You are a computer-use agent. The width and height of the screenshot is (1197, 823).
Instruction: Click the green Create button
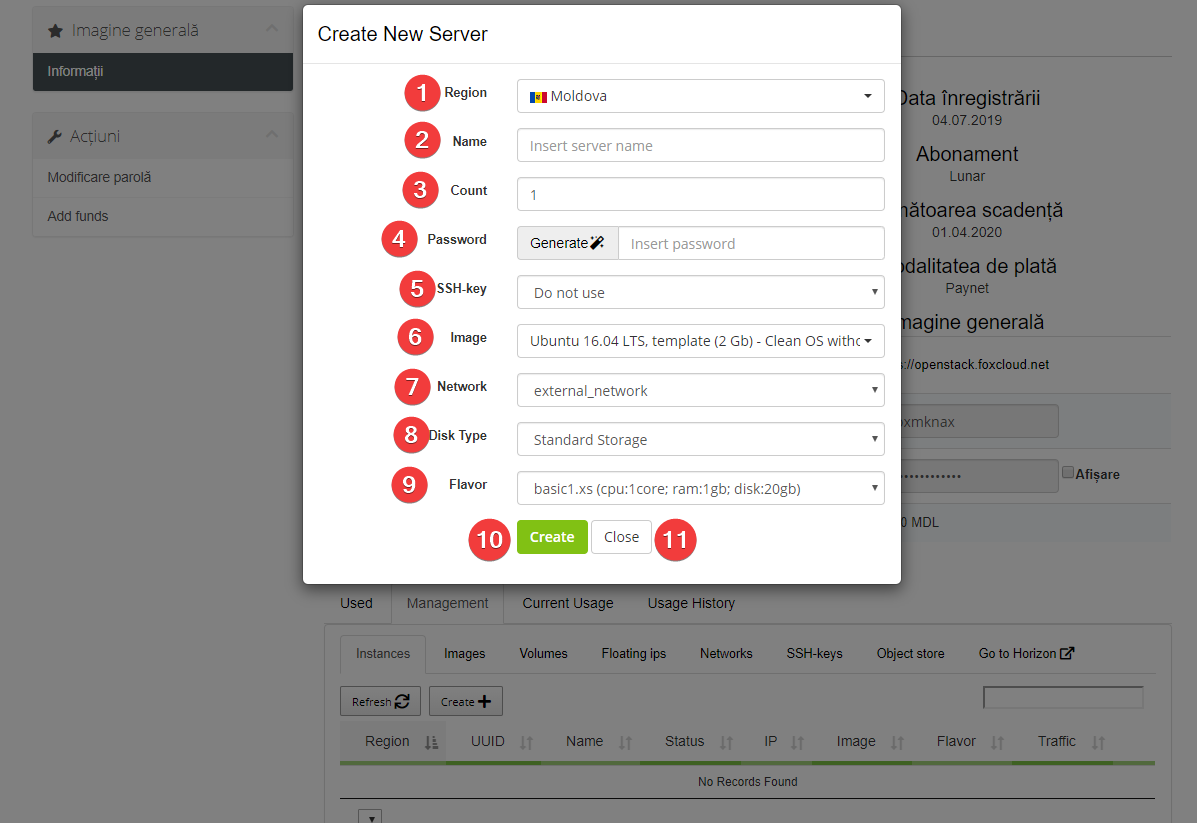pos(552,537)
